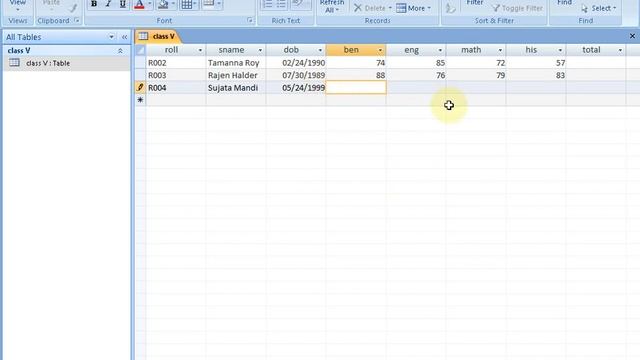
Task: Open the Clipboard group dialog launcher
Action: 77,20
